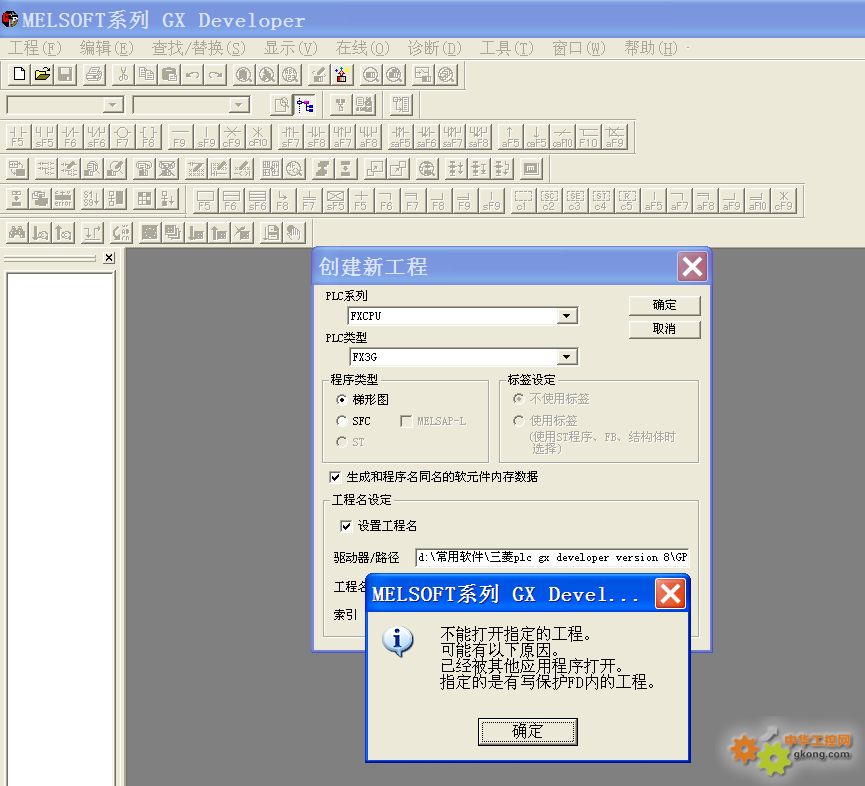Close the MELSOFT error message box

click(670, 594)
